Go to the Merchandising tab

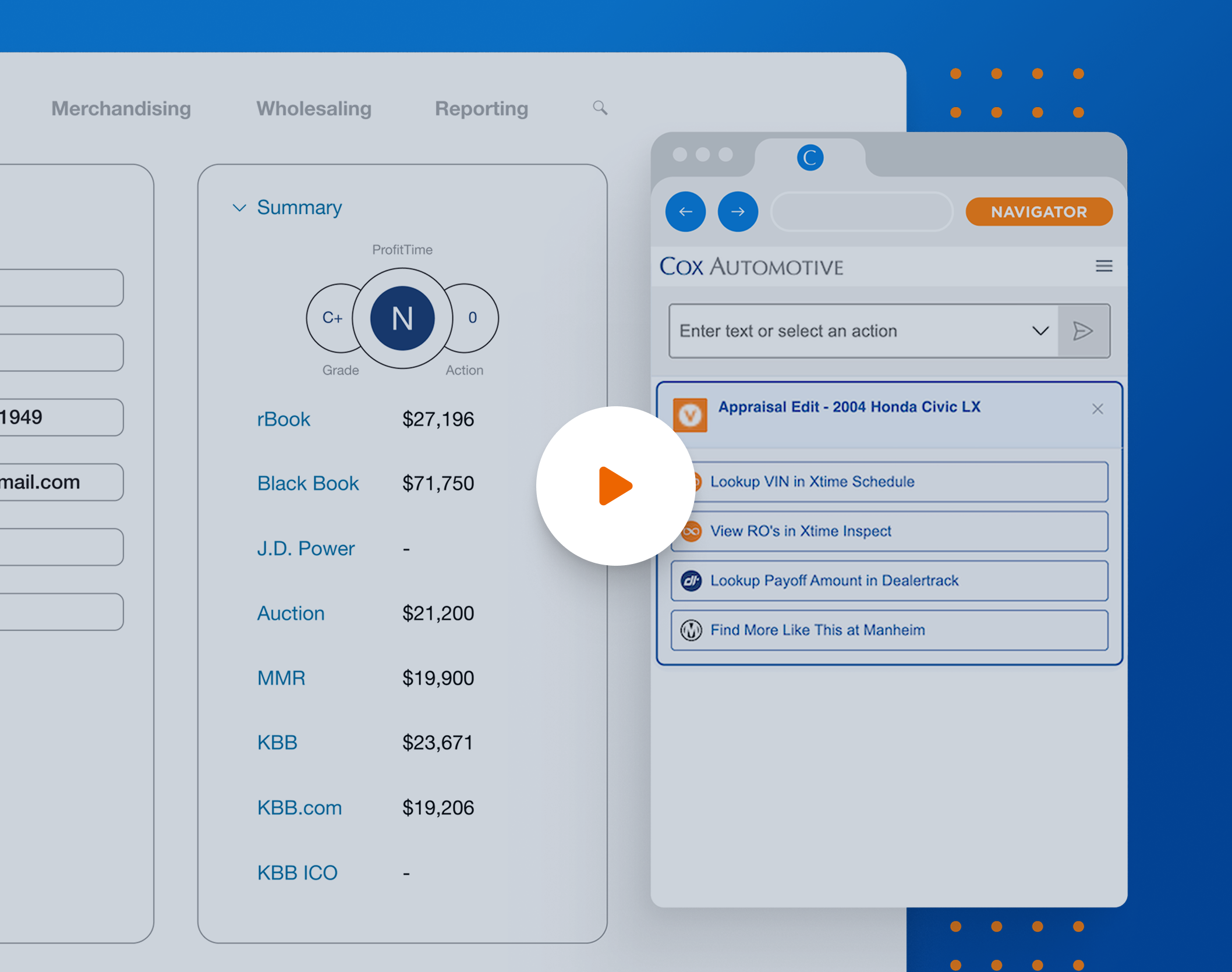tap(121, 109)
